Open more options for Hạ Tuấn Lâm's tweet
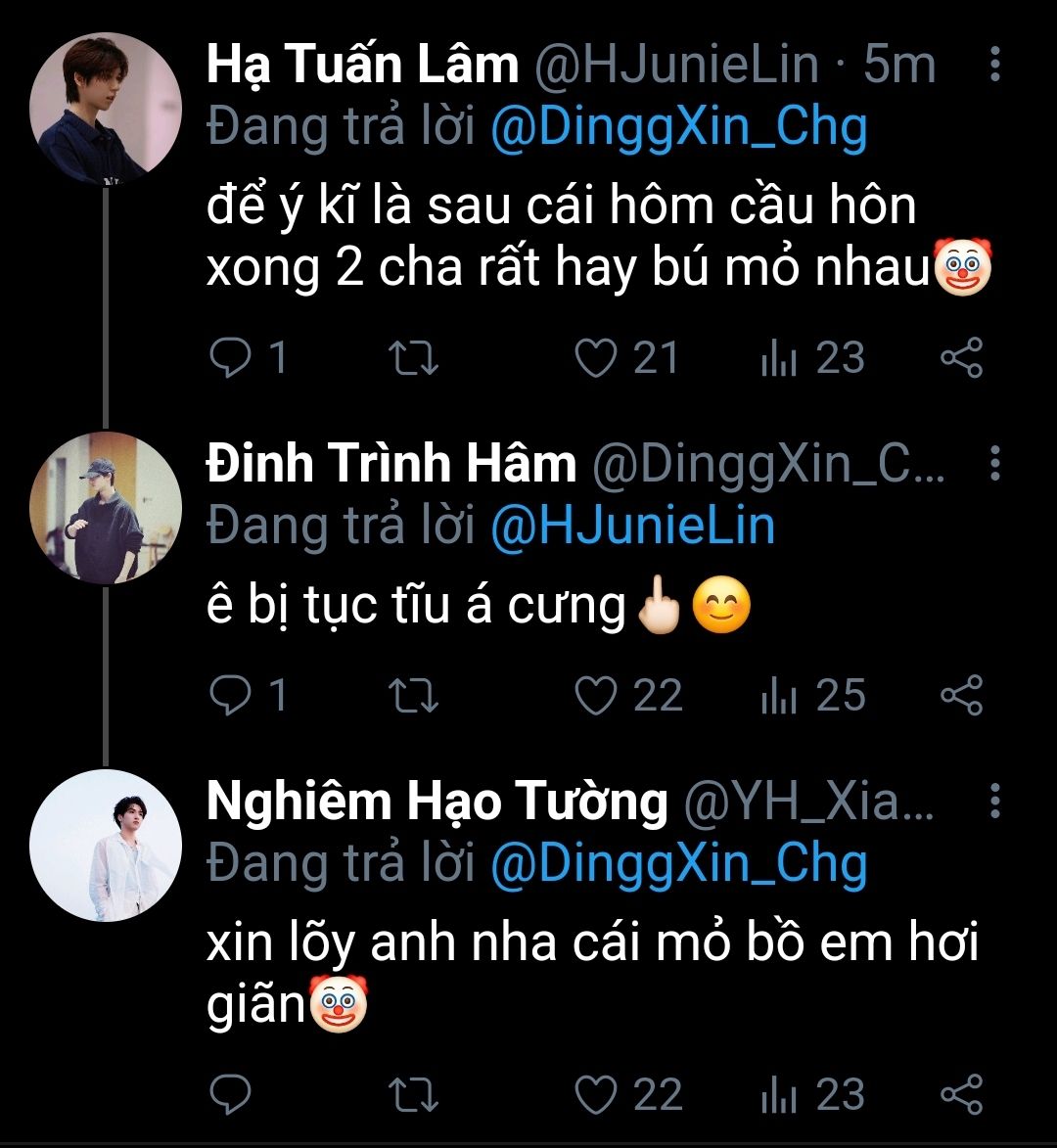Viewport: 1057px width, 1148px height. click(x=995, y=66)
